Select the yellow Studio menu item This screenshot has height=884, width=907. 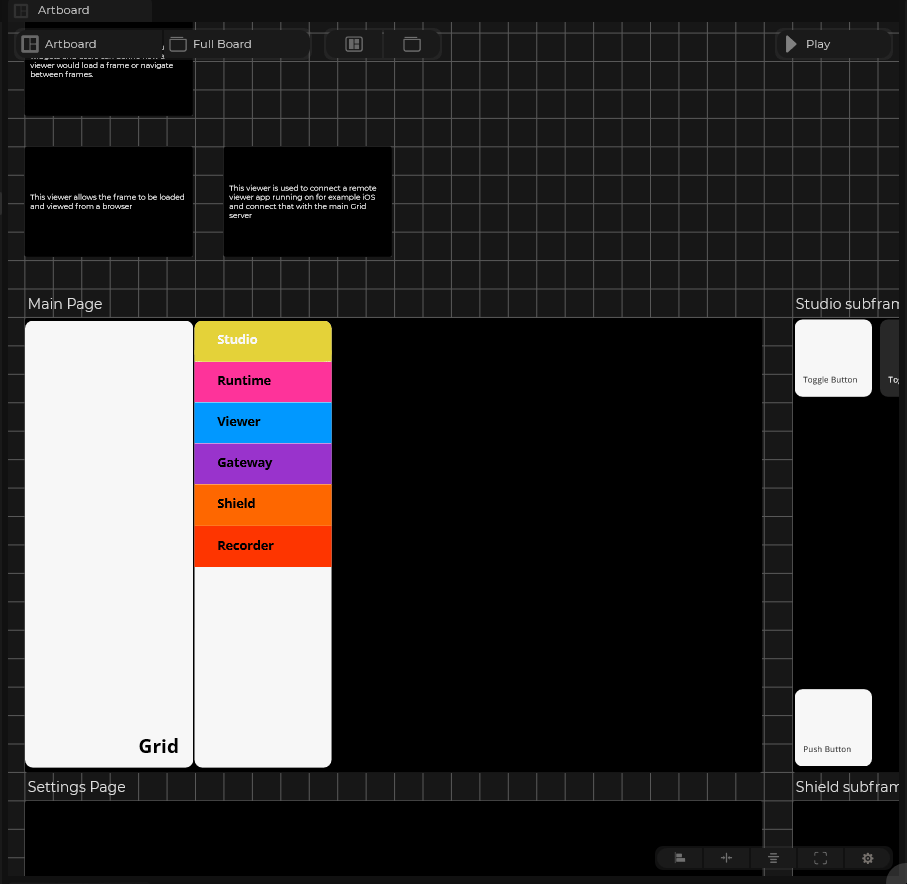pyautogui.click(x=263, y=340)
